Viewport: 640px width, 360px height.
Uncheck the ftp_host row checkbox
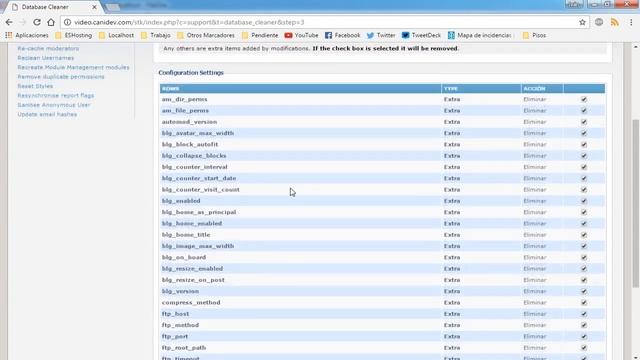(584, 314)
